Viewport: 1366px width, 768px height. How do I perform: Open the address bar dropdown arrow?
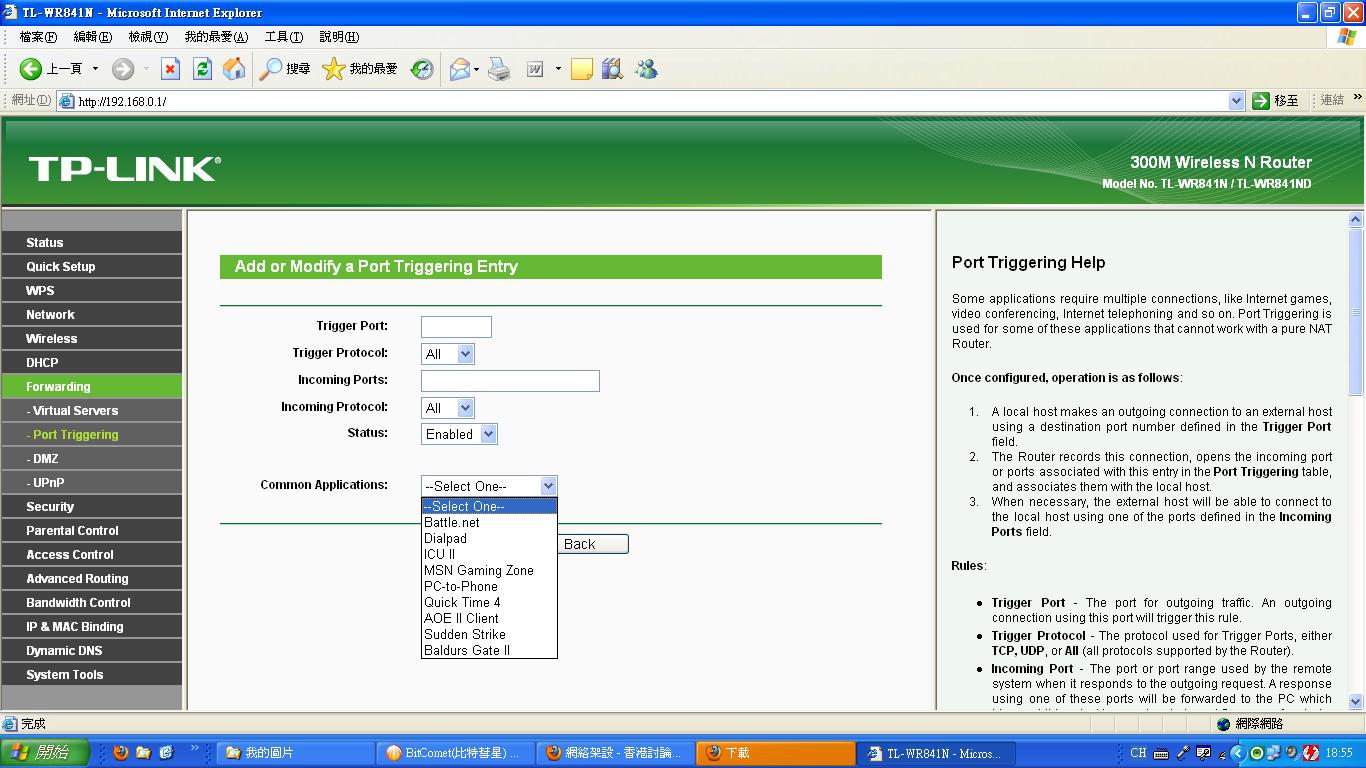point(1236,100)
